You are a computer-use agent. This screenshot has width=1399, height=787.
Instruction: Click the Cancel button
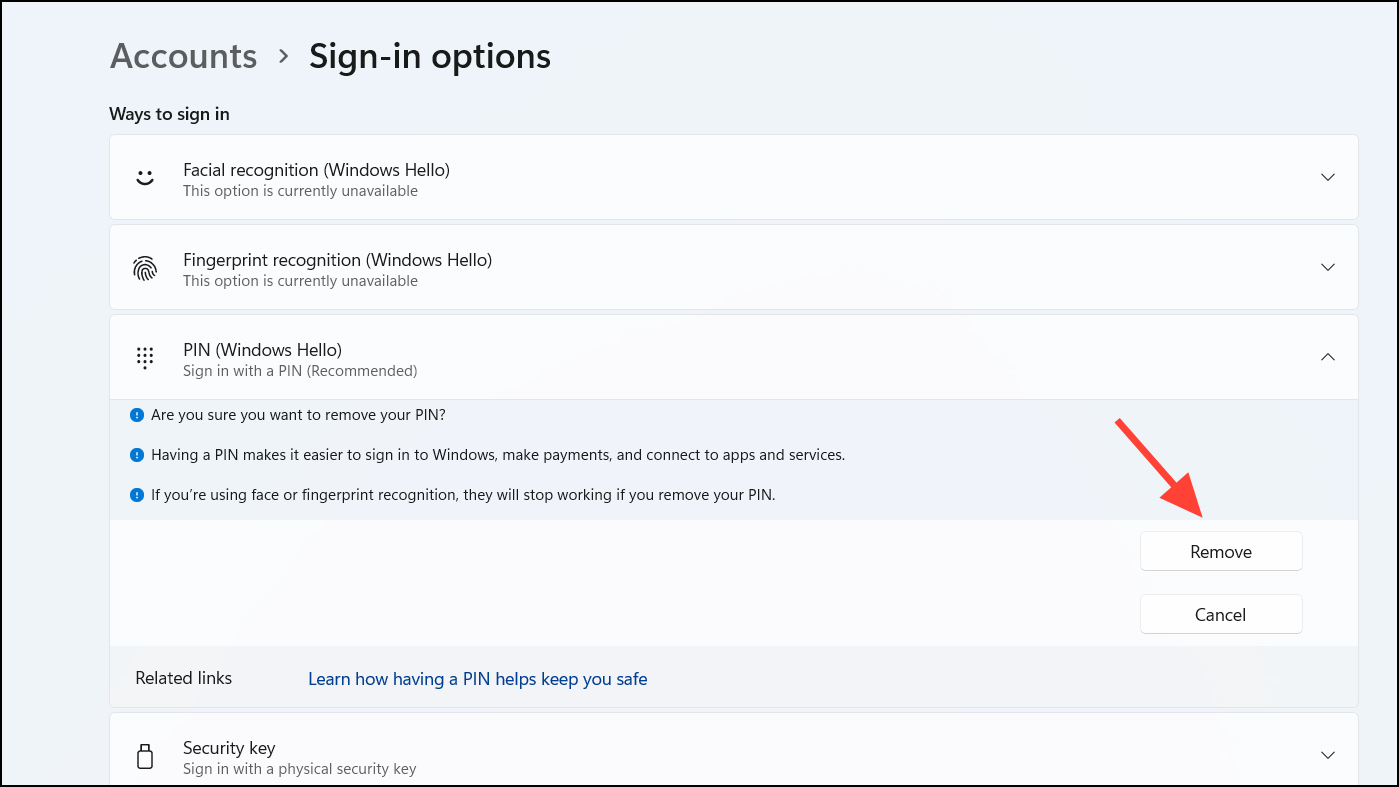tap(1221, 614)
